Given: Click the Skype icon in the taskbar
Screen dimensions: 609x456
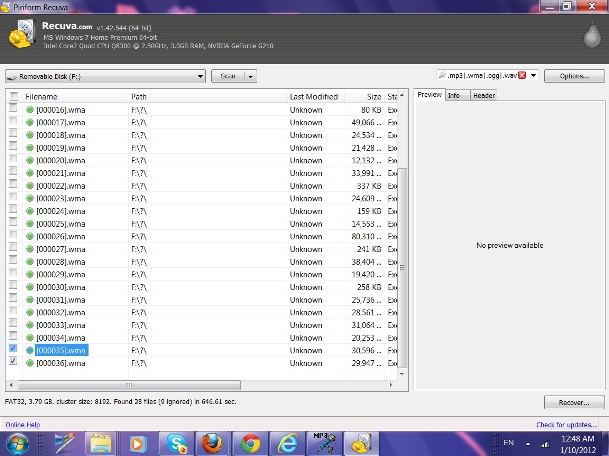Looking at the screenshot, I should pyautogui.click(x=178, y=441).
